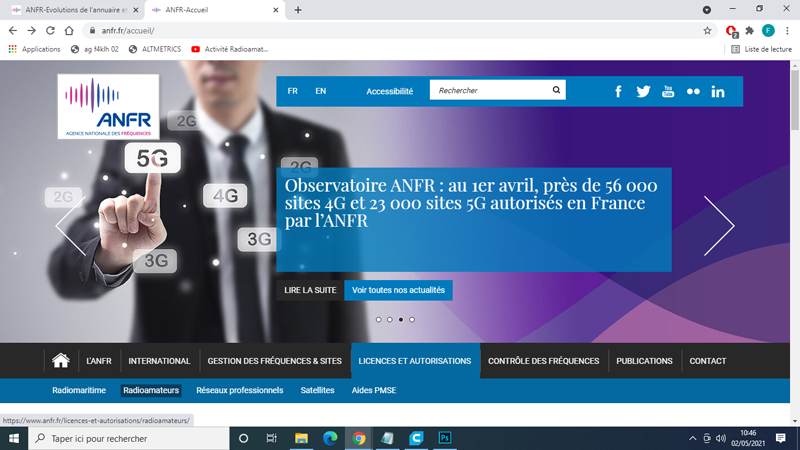The height and width of the screenshot is (450, 800).
Task: Show hidden tray icons chevron
Action: point(692,438)
